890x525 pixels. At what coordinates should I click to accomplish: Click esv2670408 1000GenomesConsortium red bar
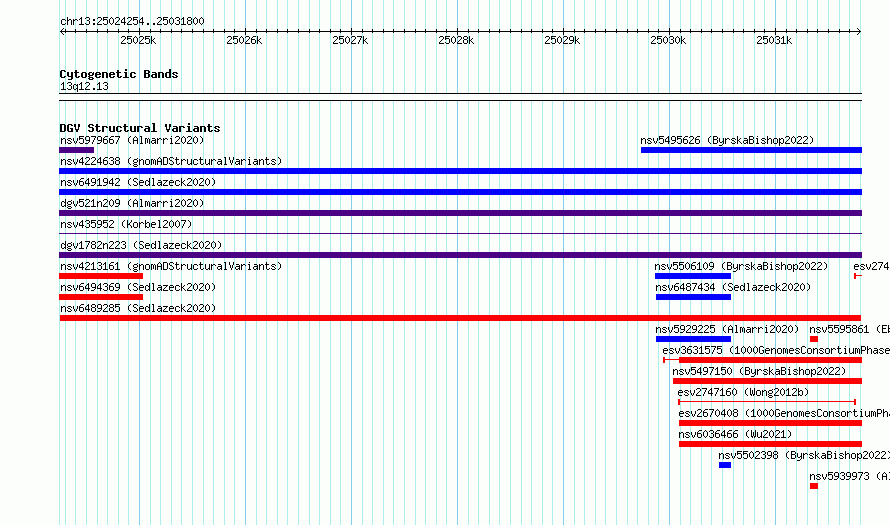pyautogui.click(x=770, y=423)
